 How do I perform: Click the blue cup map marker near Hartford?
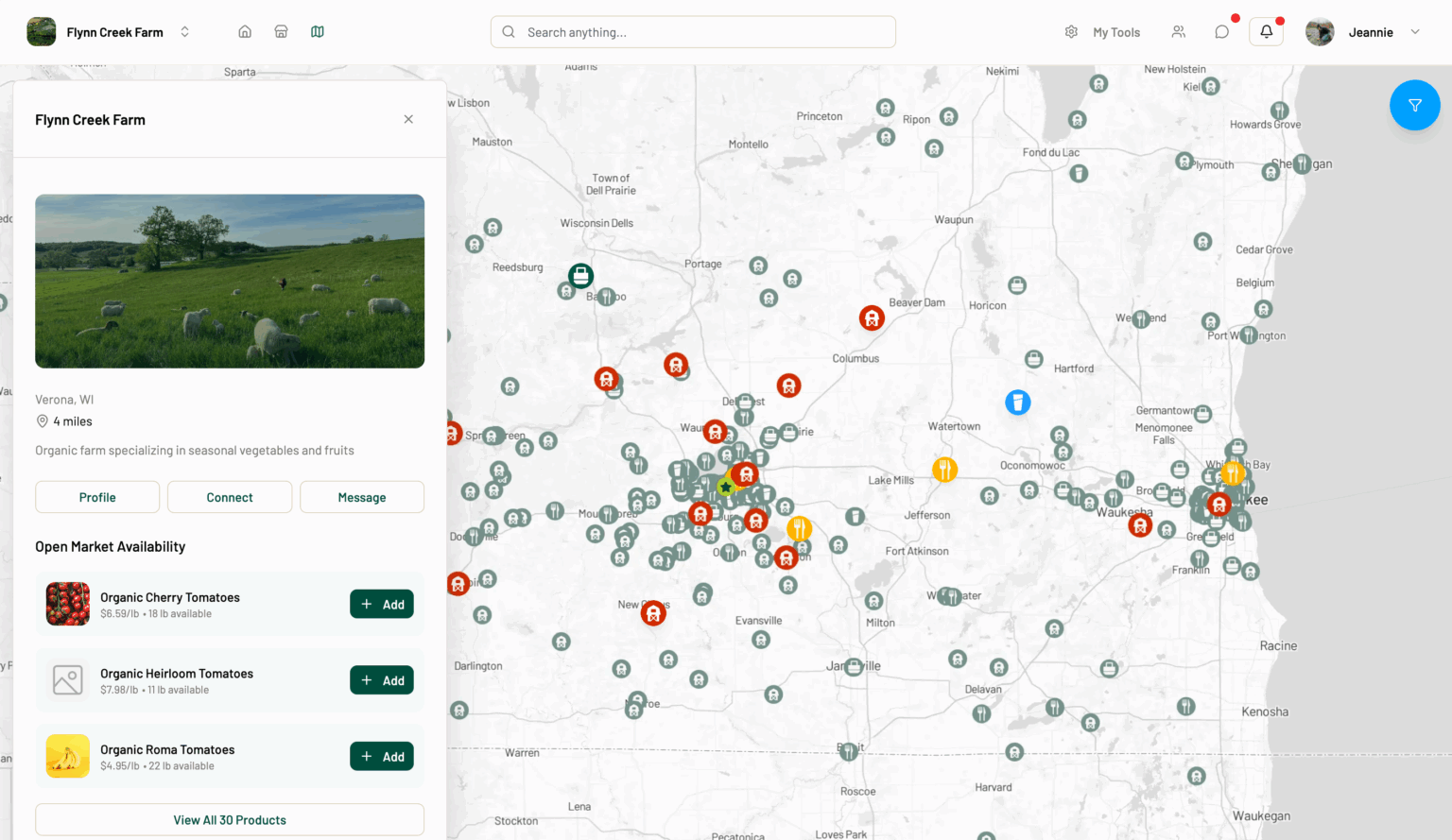click(x=1017, y=403)
